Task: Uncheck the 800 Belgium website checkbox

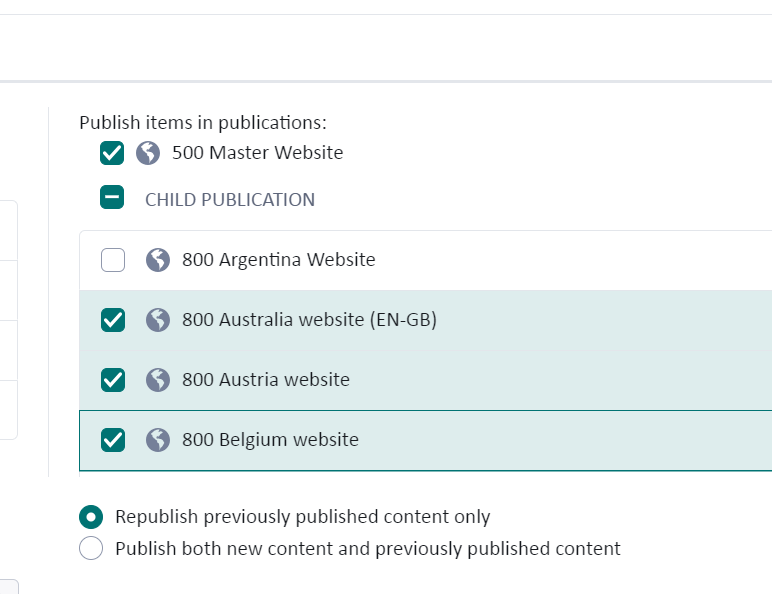Action: coord(113,440)
